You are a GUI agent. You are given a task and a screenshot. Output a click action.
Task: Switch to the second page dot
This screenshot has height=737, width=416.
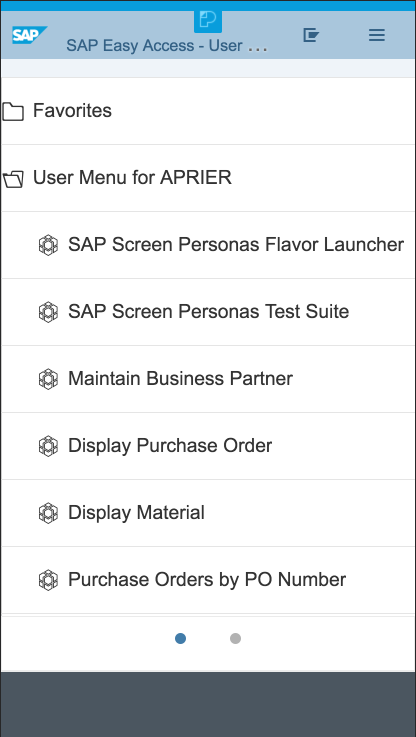pyautogui.click(x=235, y=638)
